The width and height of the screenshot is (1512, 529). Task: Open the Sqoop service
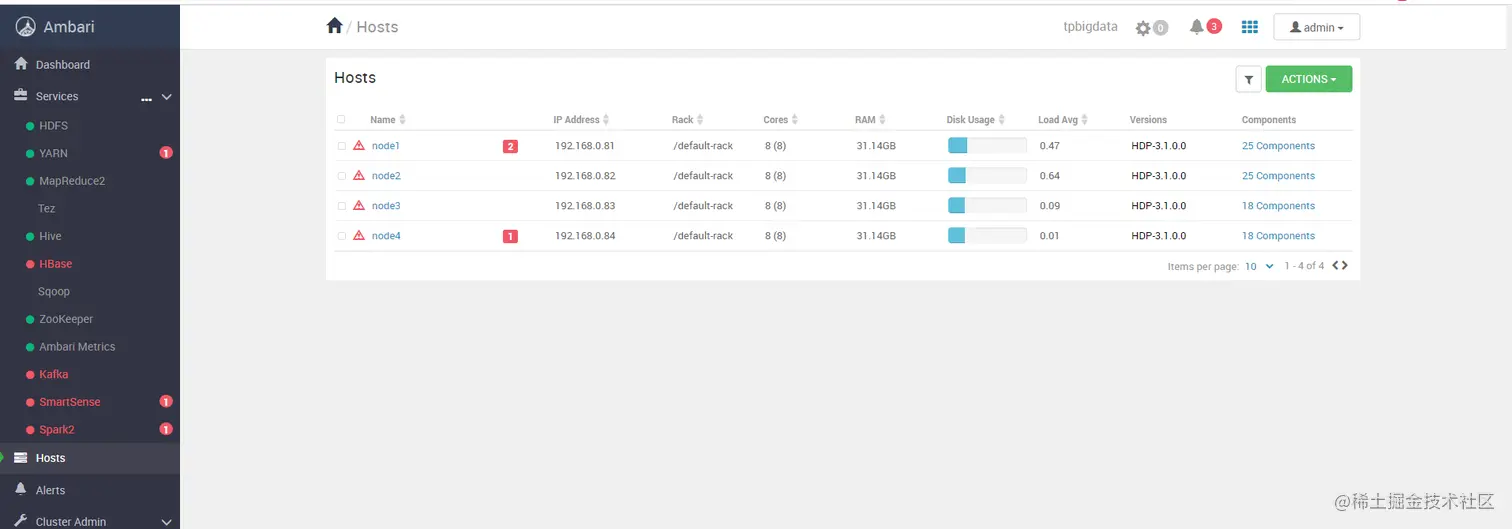tap(54, 291)
